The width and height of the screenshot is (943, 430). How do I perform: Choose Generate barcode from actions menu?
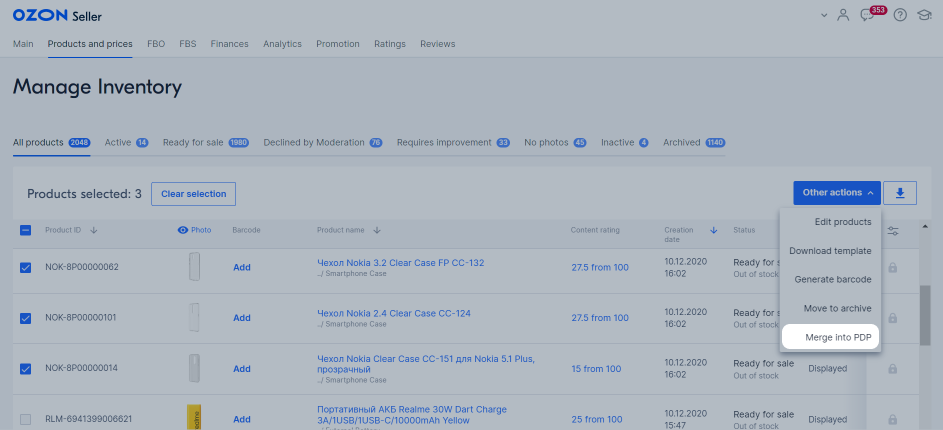(x=831, y=280)
